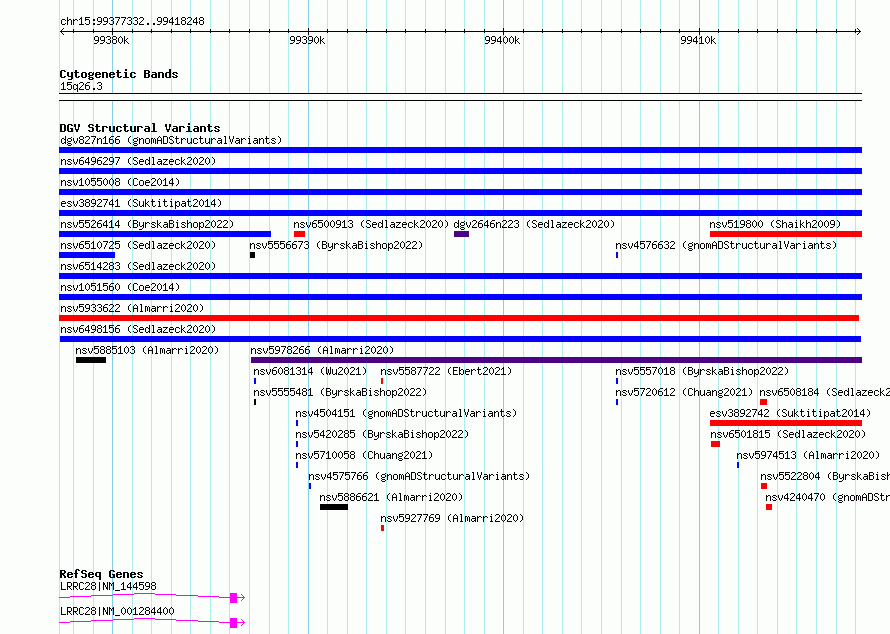Screen dimensions: 890x634
Task: Select the nsv6501815 (Sedlazeck2020) label
Action: [788, 434]
